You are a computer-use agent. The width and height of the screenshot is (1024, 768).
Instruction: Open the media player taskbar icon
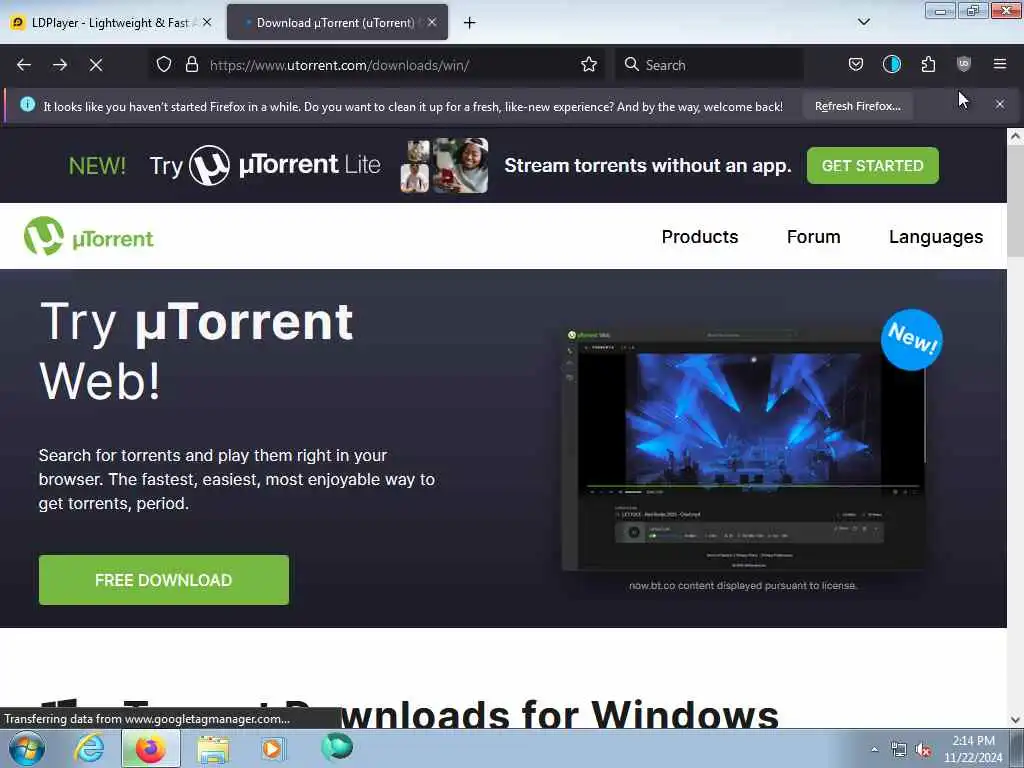click(x=273, y=748)
